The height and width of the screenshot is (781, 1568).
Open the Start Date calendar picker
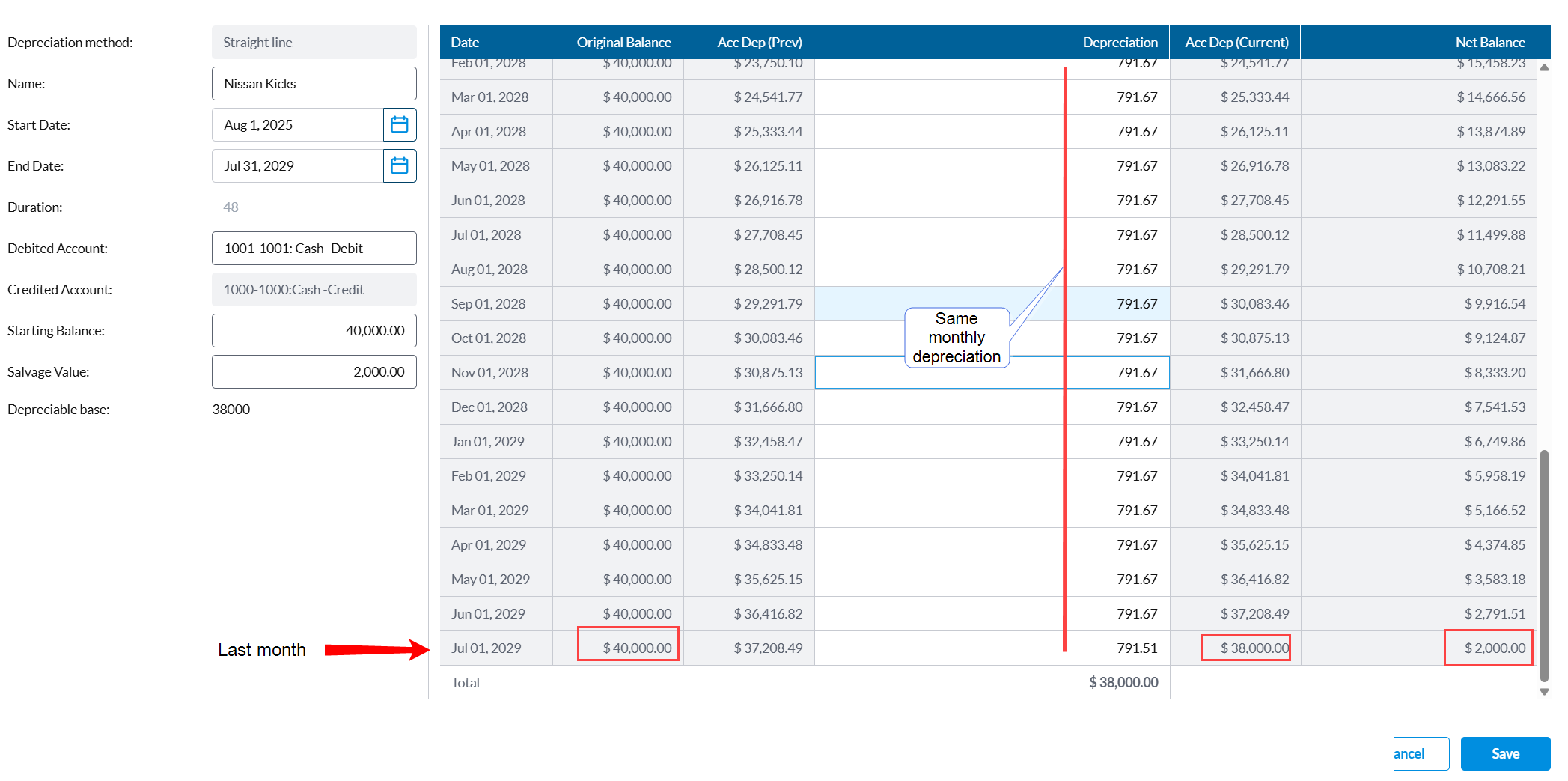click(x=400, y=124)
